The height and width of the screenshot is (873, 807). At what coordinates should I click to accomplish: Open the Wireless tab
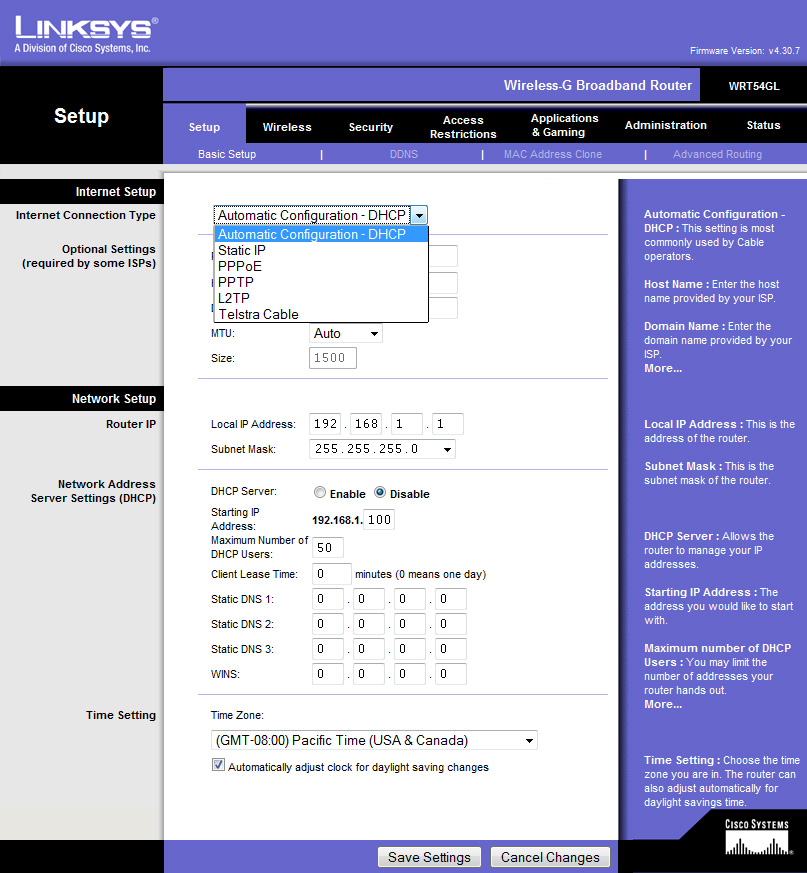tap(287, 127)
